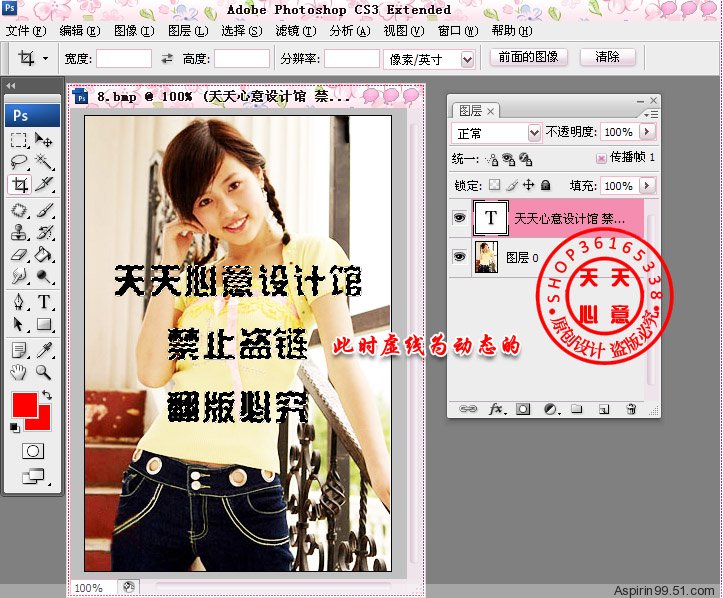Select the Crop tool in toolbox
This screenshot has height=598, width=723.
[x=19, y=184]
